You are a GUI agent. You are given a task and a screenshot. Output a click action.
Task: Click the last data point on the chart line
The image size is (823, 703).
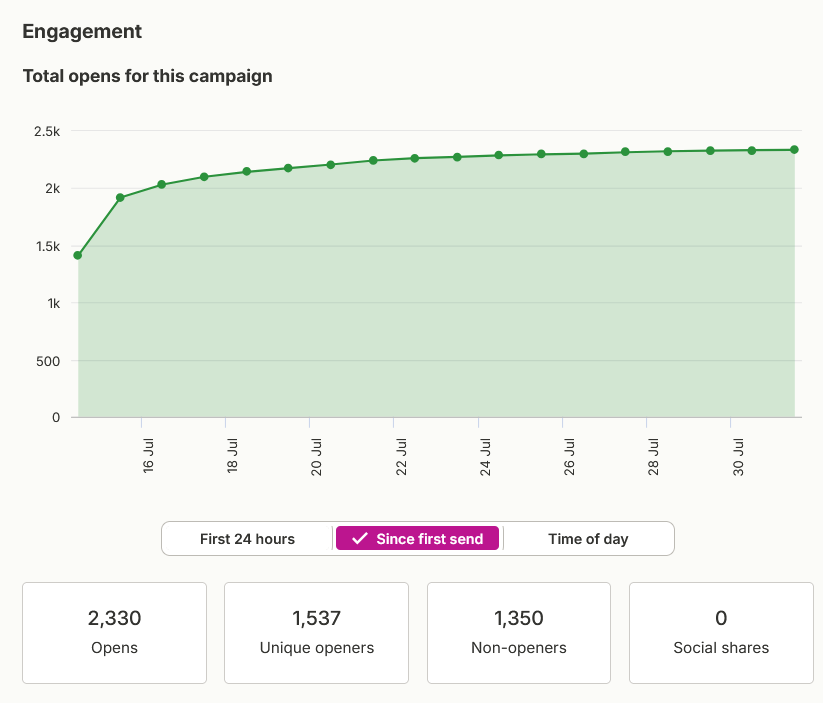pos(794,150)
